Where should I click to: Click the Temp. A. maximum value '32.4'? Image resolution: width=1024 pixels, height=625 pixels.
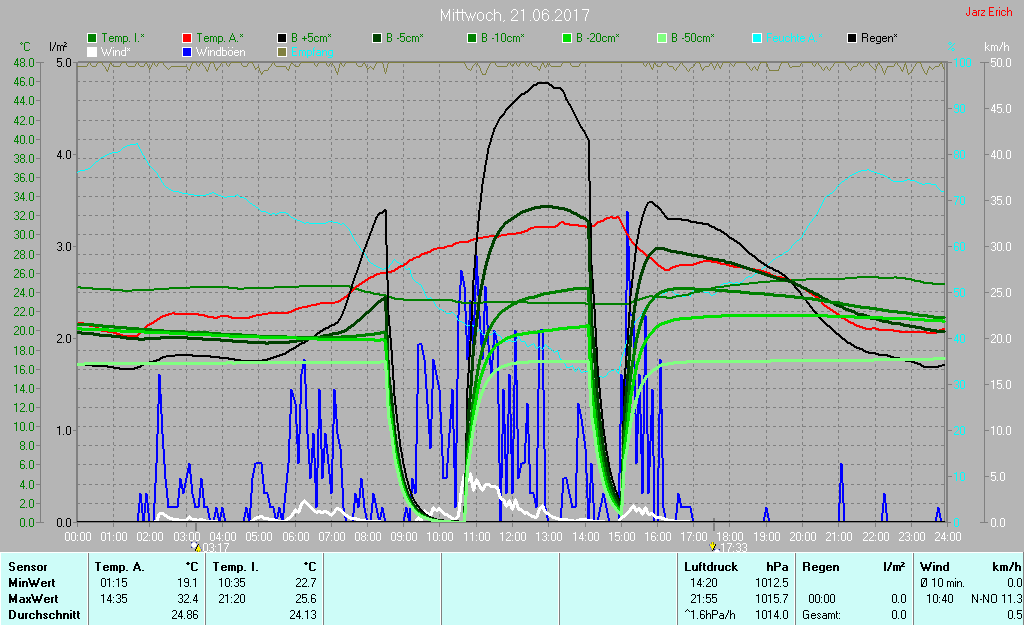pos(187,598)
